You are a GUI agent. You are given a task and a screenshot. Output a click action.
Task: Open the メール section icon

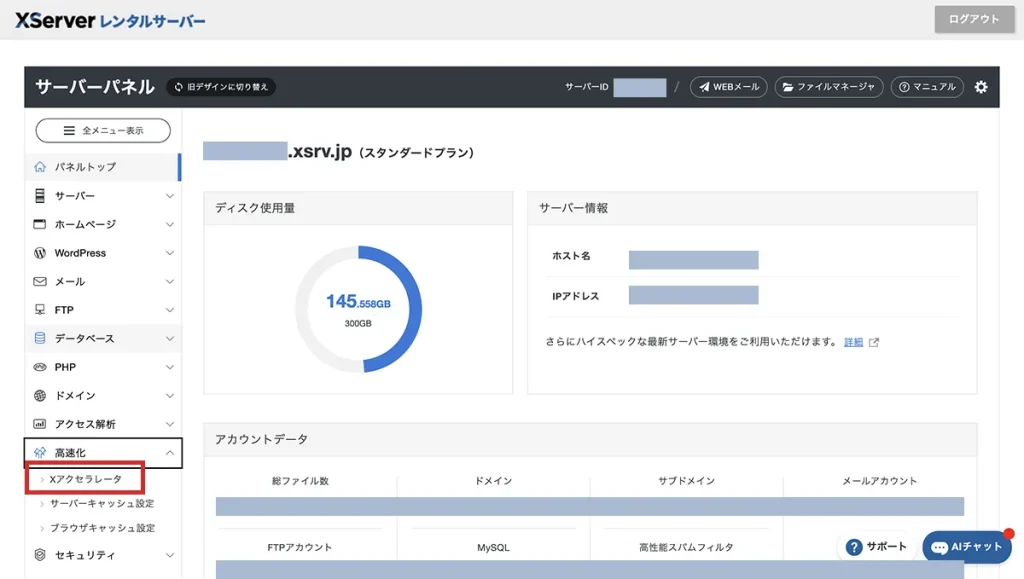41,282
